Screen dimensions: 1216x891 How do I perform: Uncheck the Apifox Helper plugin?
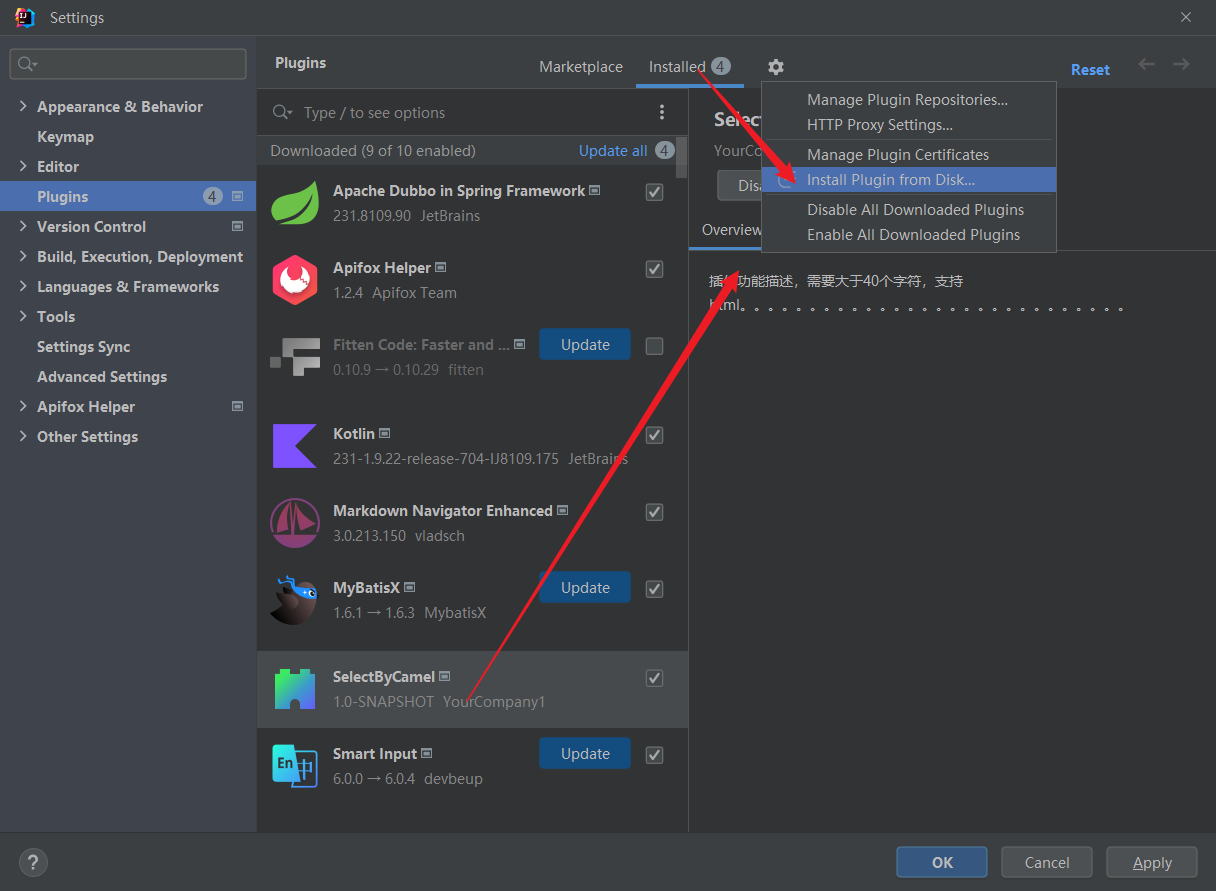click(x=655, y=269)
